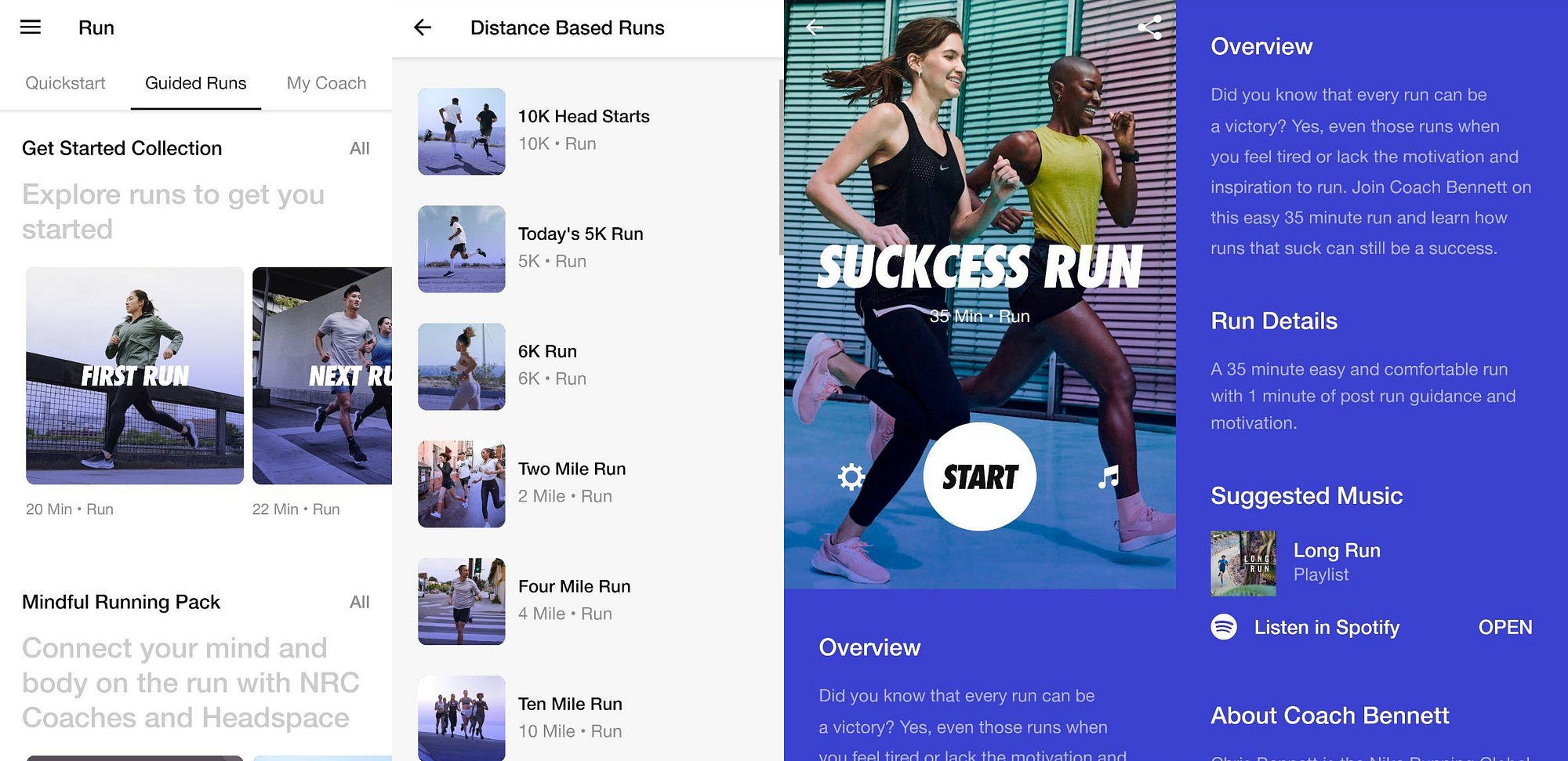Show All Get Started Collection runs
1568x761 pixels.
359,148
